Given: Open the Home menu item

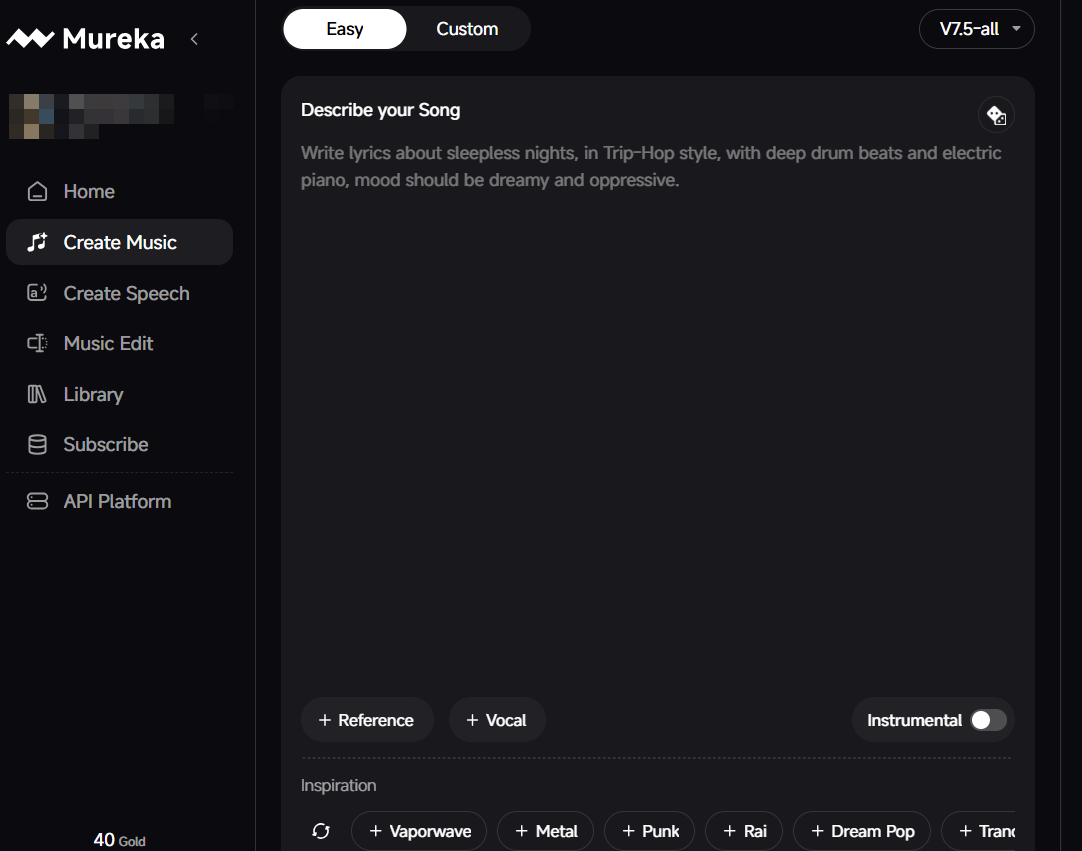Looking at the screenshot, I should [x=119, y=191].
